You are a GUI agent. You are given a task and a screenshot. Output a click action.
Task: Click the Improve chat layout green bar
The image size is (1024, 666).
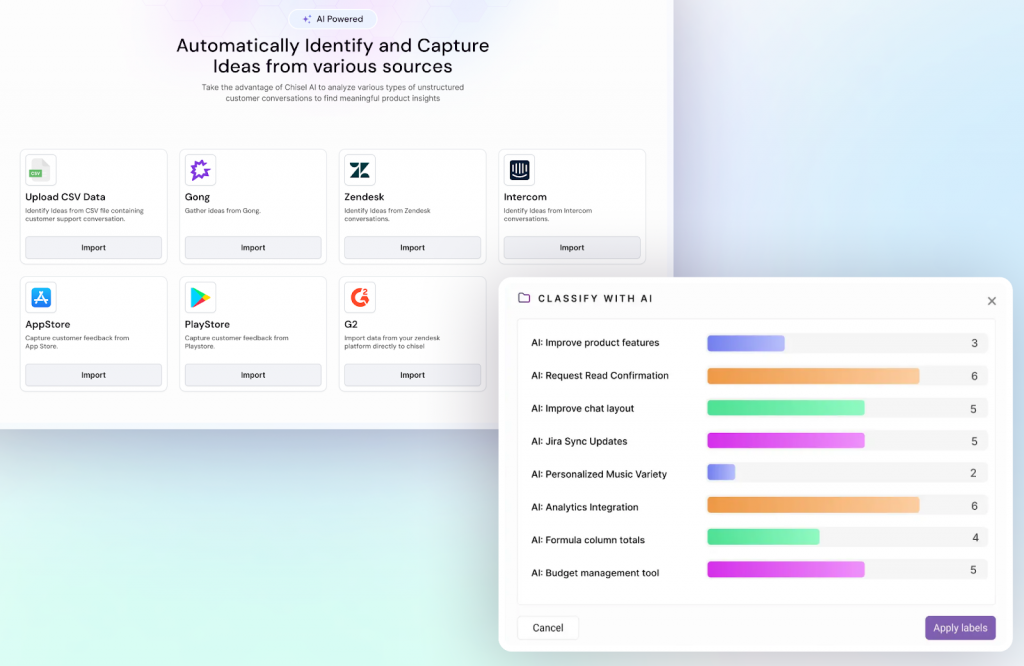[x=786, y=408]
